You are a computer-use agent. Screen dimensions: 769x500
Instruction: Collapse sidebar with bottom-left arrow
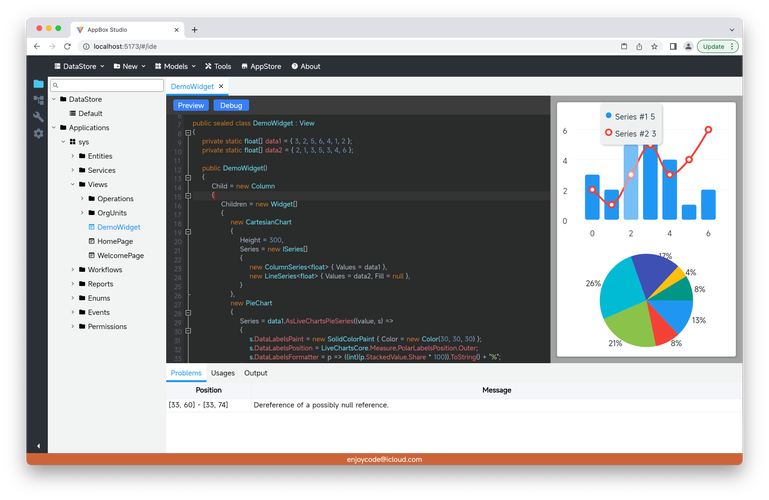tap(38, 446)
